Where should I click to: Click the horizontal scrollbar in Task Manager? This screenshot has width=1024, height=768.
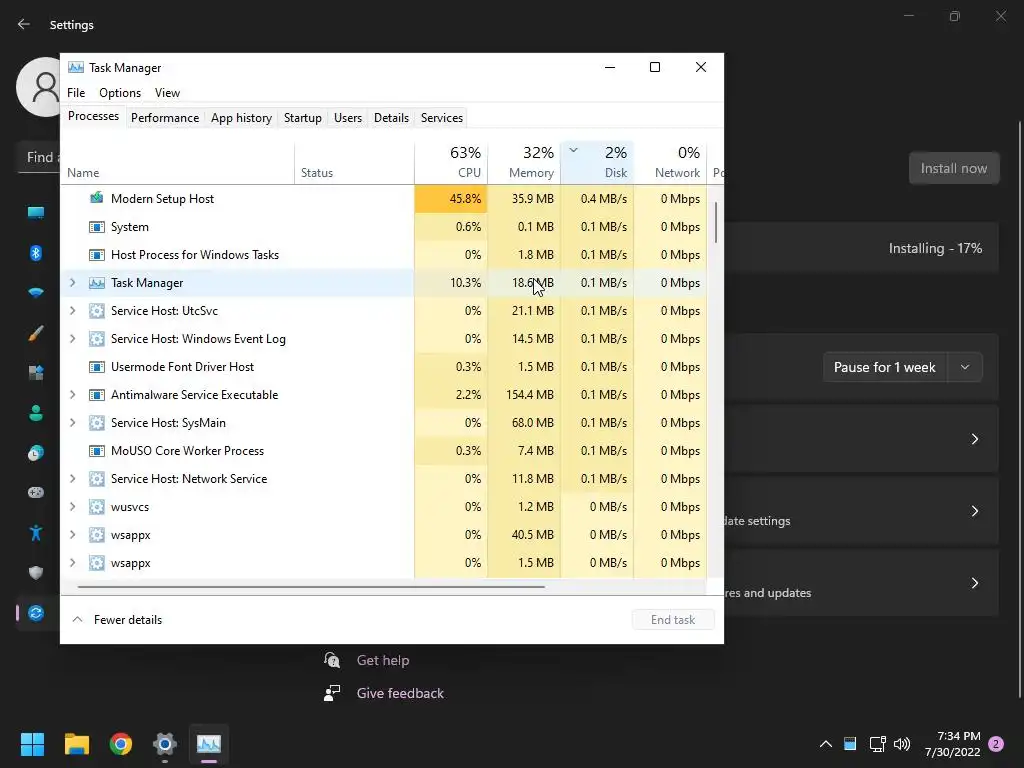click(311, 586)
